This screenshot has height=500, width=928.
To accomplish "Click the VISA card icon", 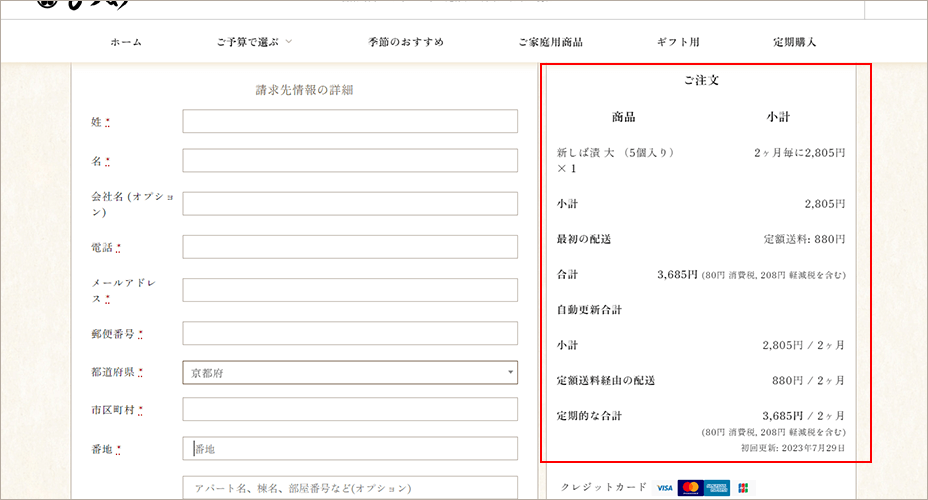I will pyautogui.click(x=665, y=488).
